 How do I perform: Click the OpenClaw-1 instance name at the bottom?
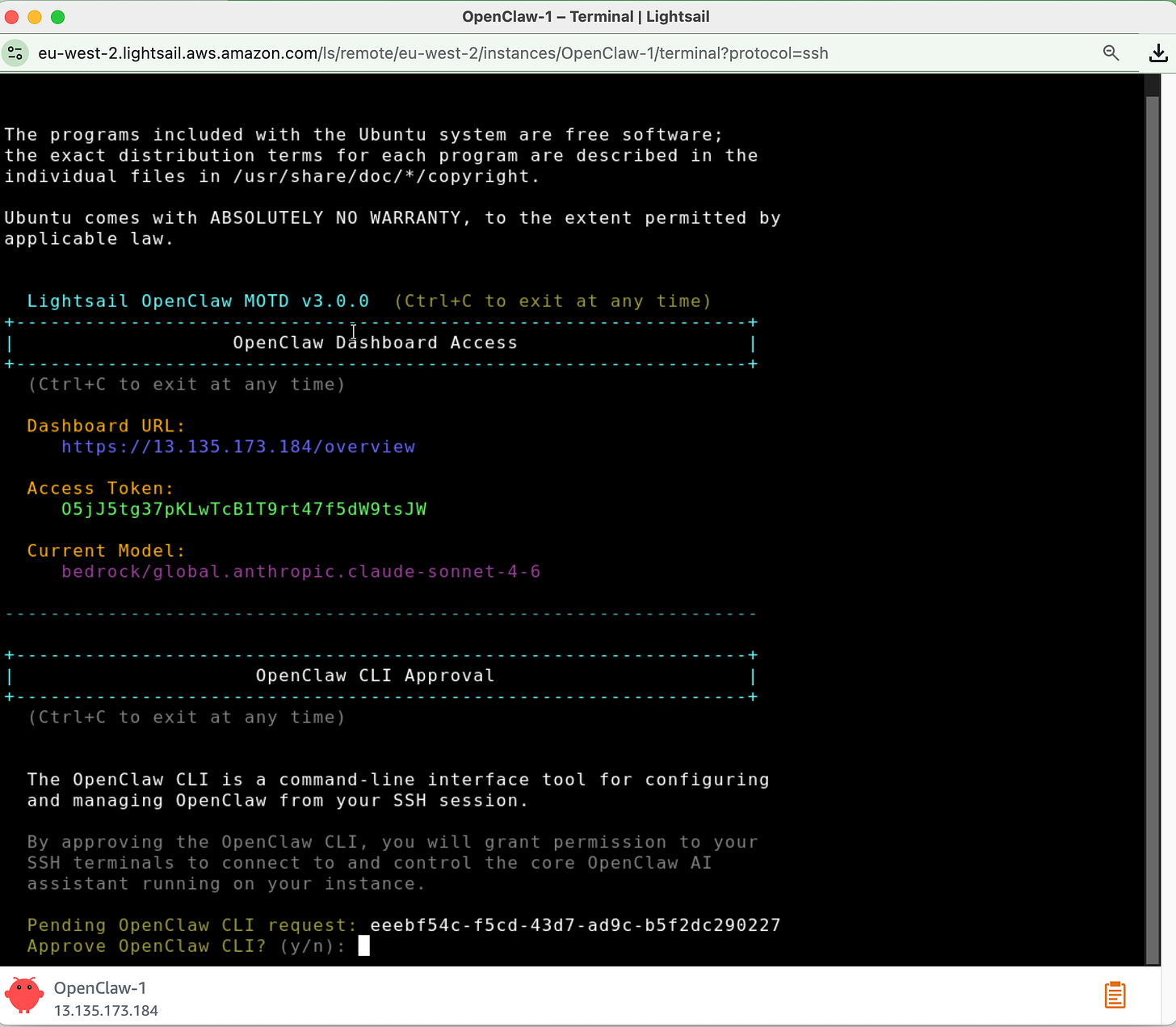point(100,987)
